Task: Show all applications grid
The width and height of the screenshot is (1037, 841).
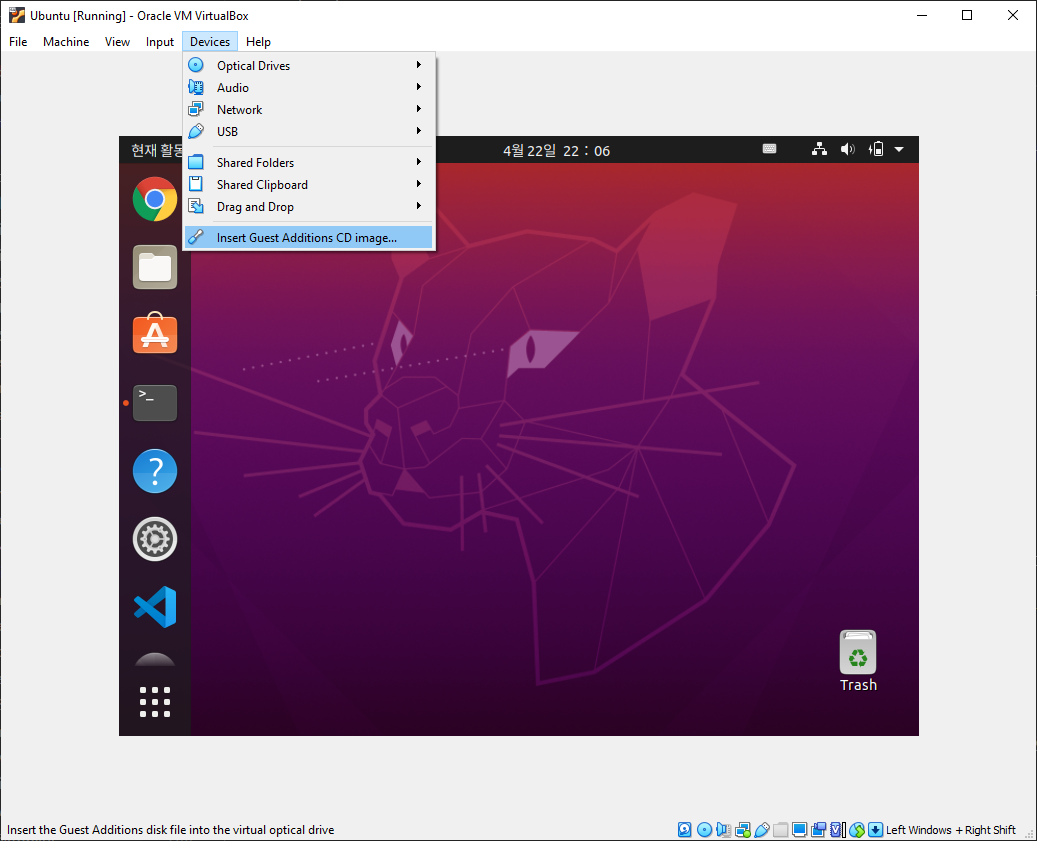Action: point(155,701)
